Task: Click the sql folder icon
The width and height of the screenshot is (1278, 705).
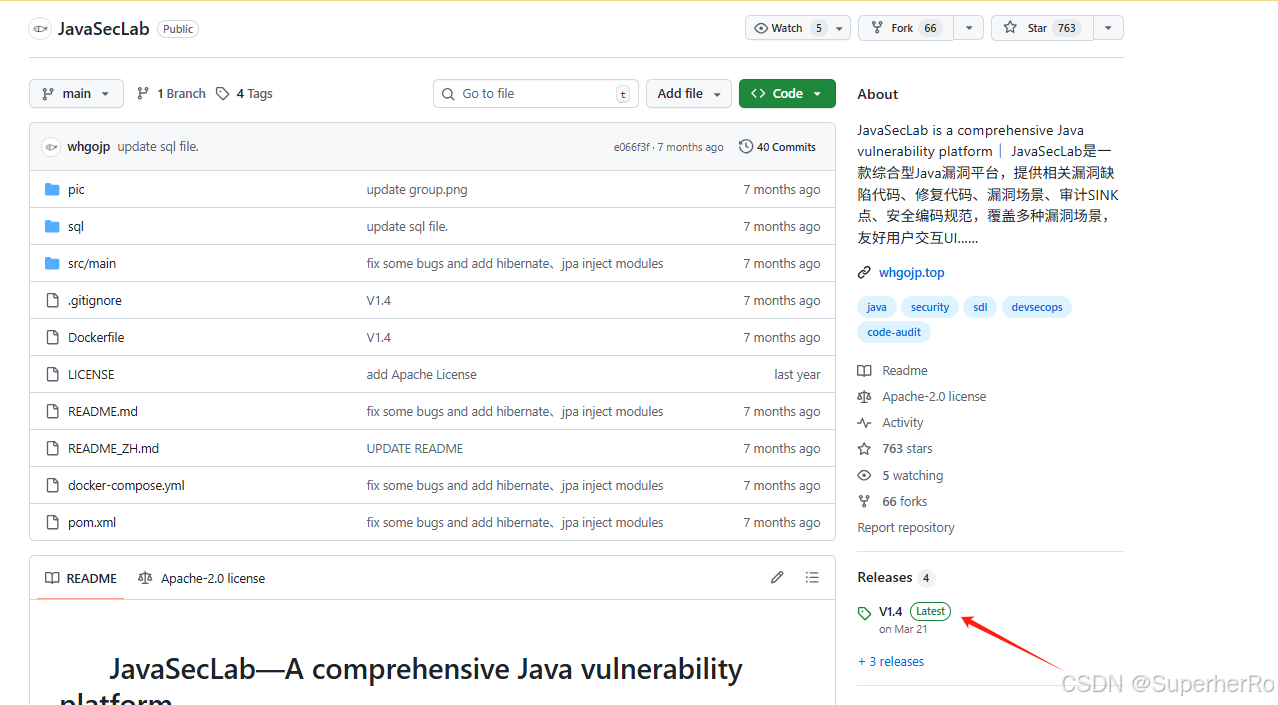Action: [53, 226]
